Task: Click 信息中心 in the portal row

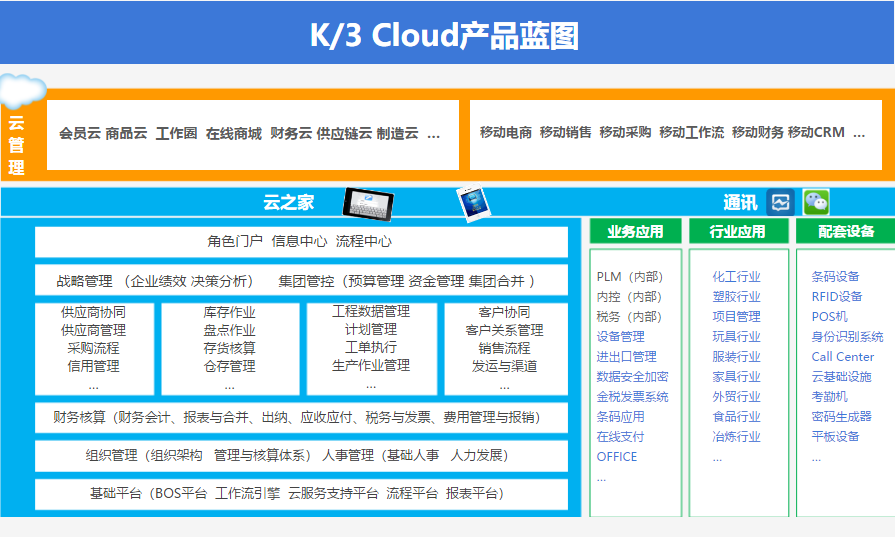Action: coord(299,241)
